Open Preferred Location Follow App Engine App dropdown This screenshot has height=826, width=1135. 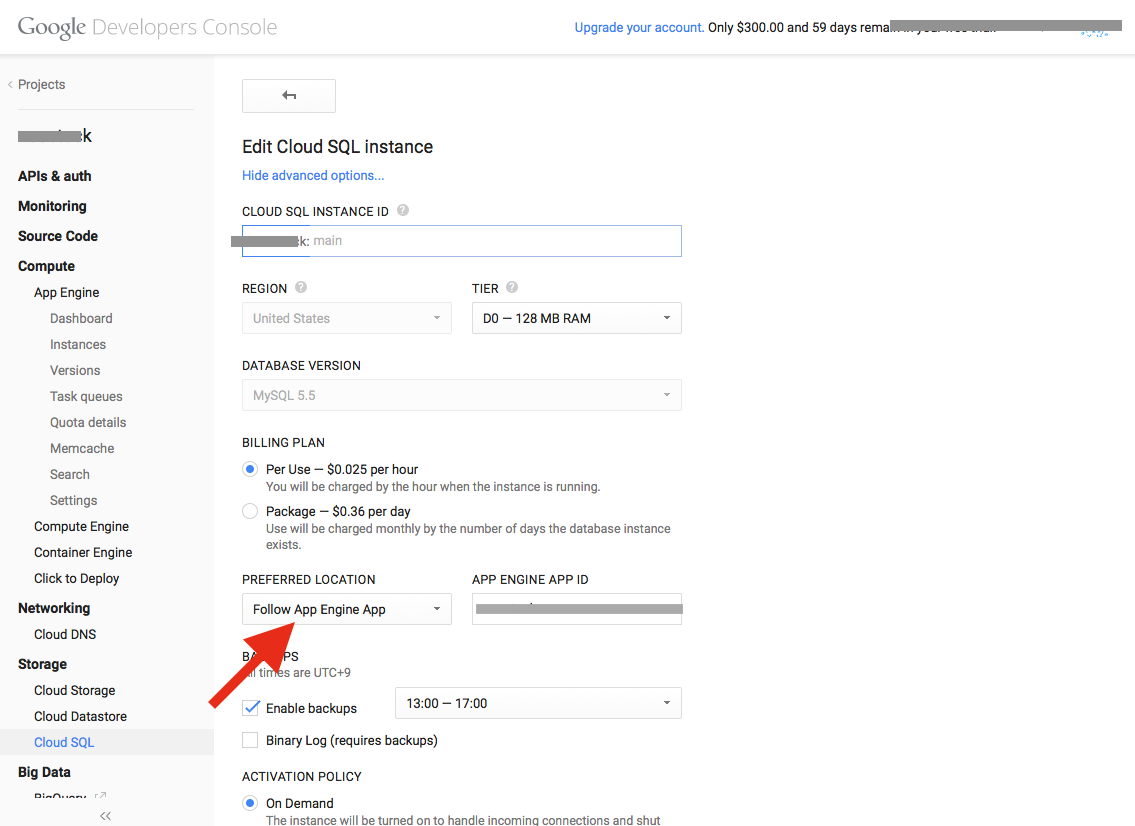pos(347,610)
